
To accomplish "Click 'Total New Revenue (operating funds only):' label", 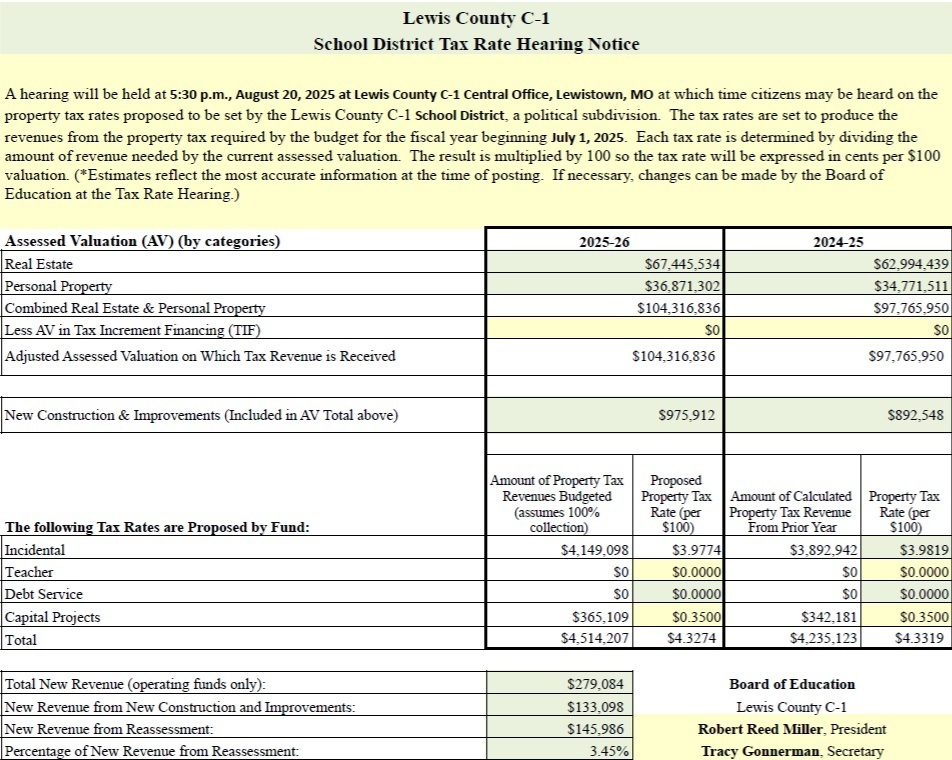I will (x=135, y=684).
